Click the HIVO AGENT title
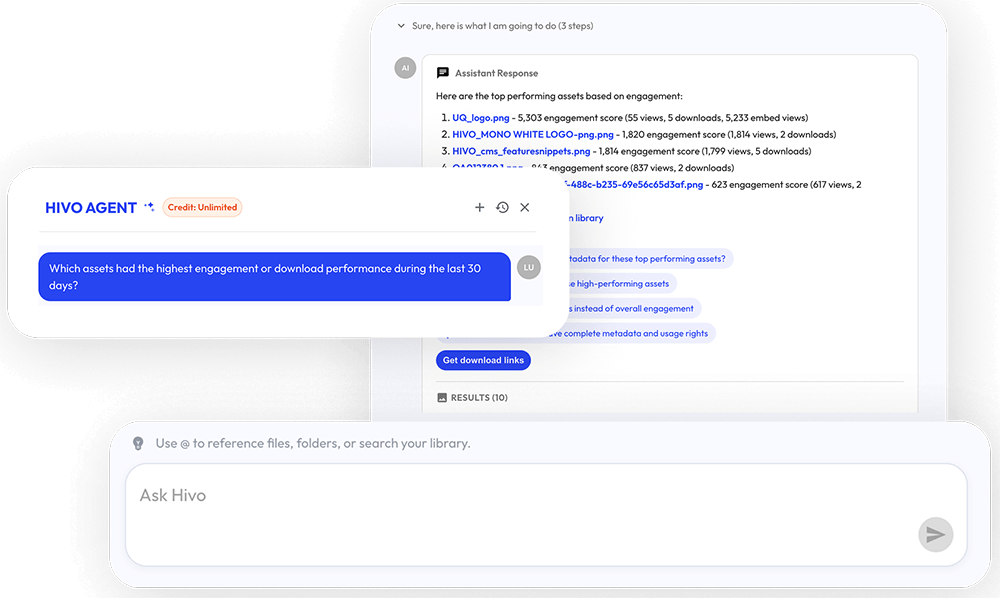 (x=91, y=208)
